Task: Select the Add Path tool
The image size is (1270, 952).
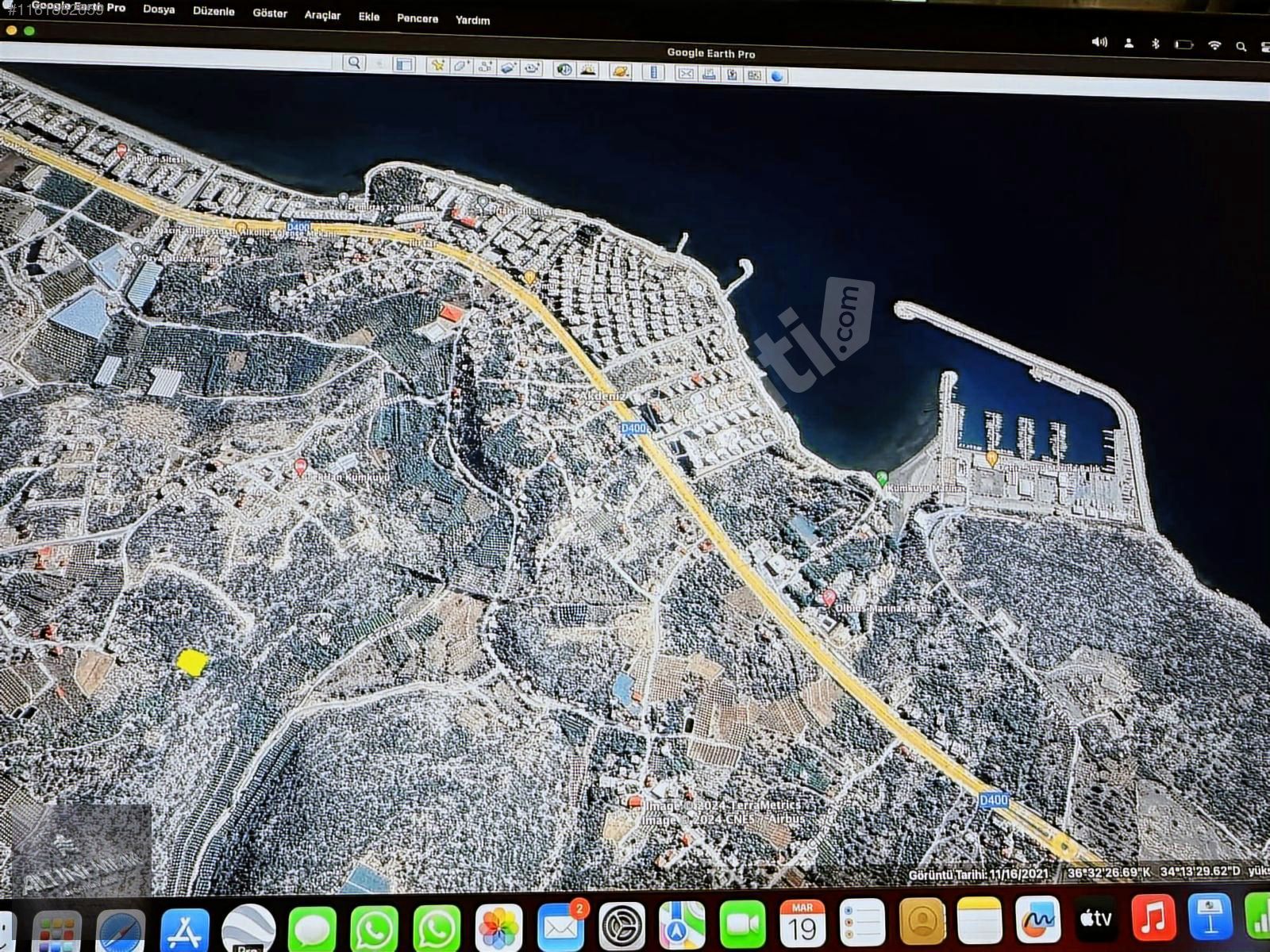Action: click(484, 67)
